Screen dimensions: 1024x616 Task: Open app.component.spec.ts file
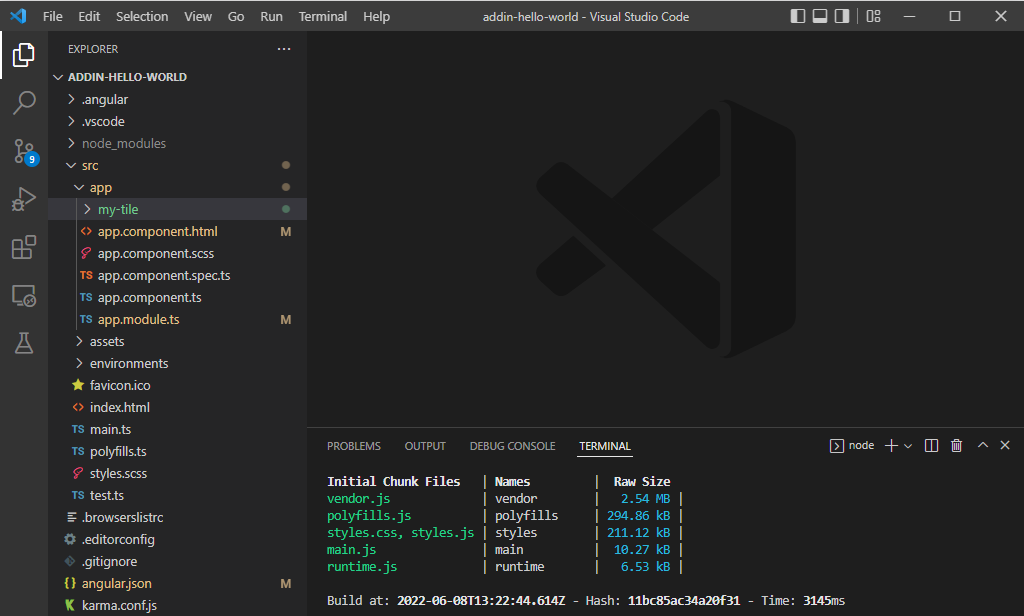tap(178, 275)
